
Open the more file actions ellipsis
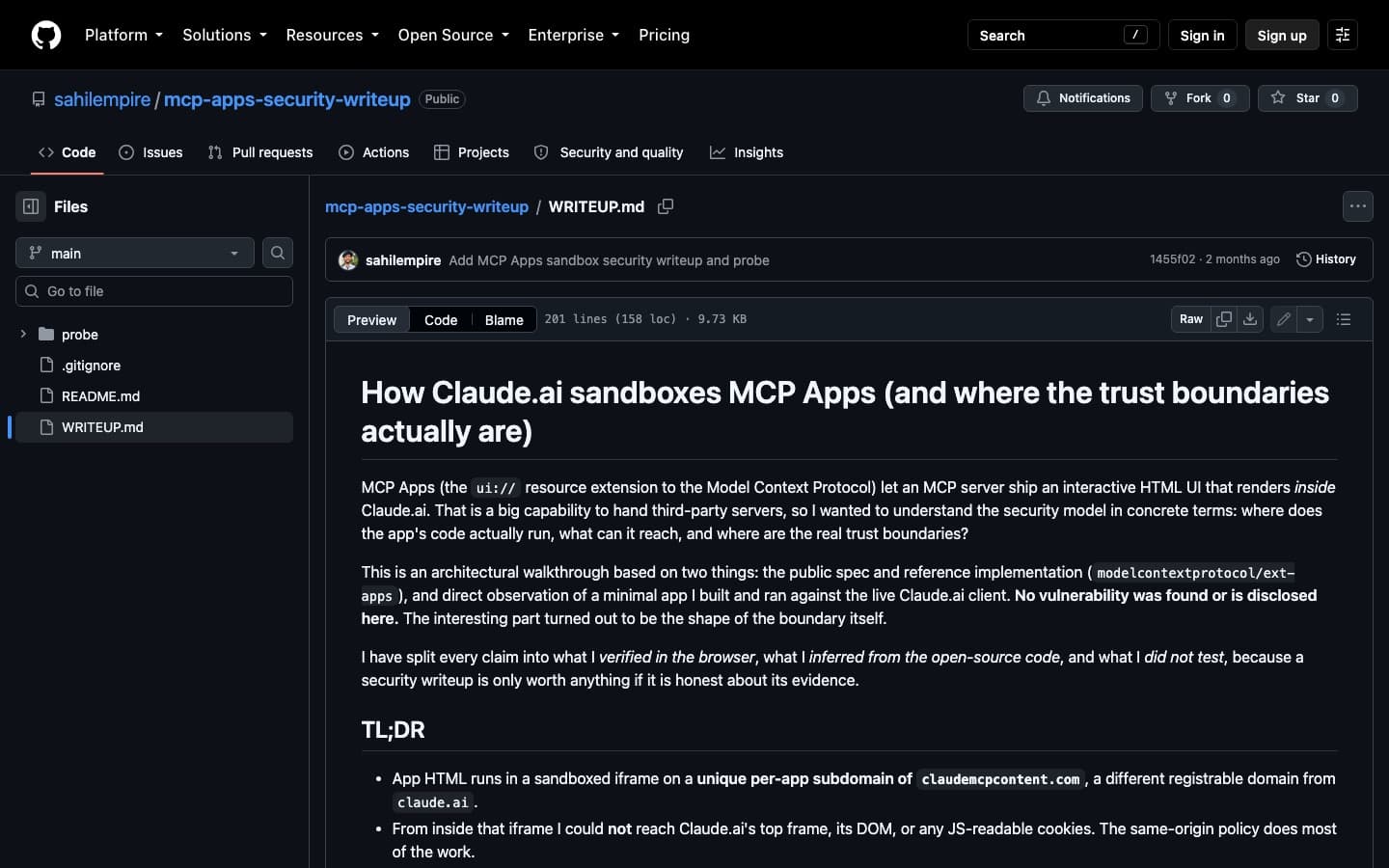coord(1358,206)
